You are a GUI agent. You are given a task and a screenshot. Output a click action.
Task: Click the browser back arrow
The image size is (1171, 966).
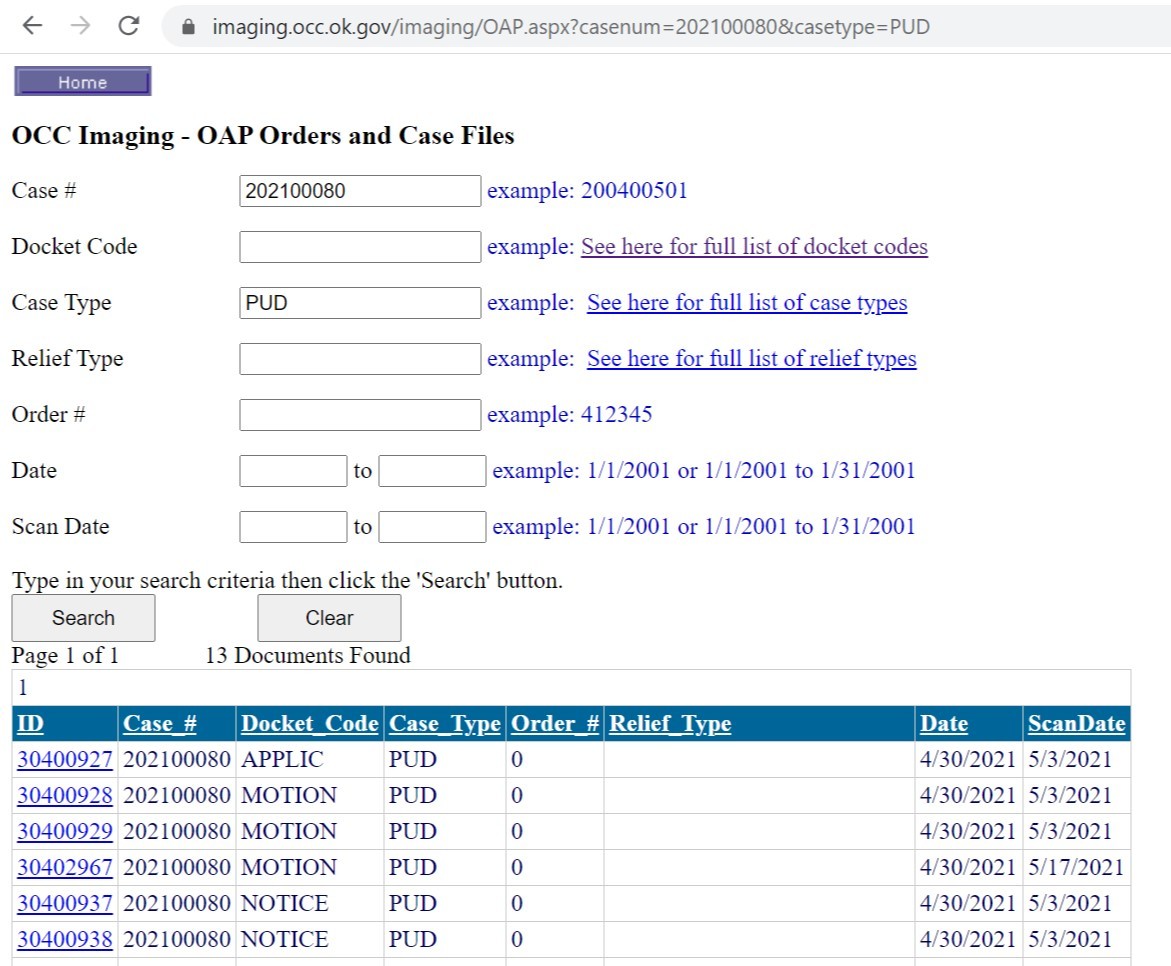coord(33,27)
